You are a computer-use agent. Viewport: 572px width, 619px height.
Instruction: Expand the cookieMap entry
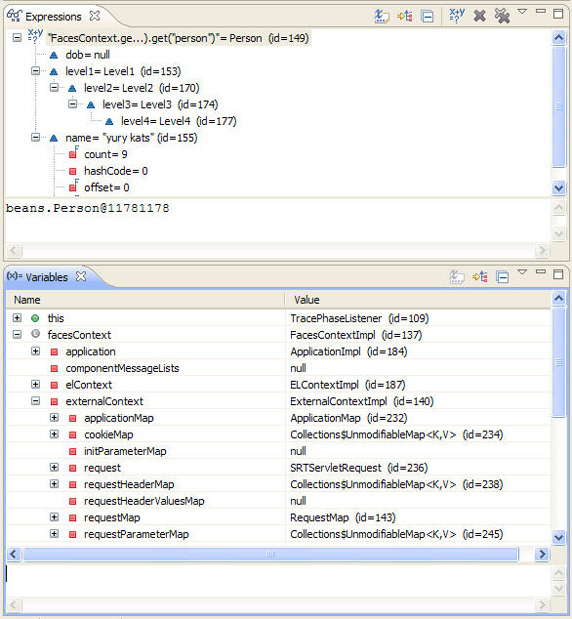coord(54,434)
